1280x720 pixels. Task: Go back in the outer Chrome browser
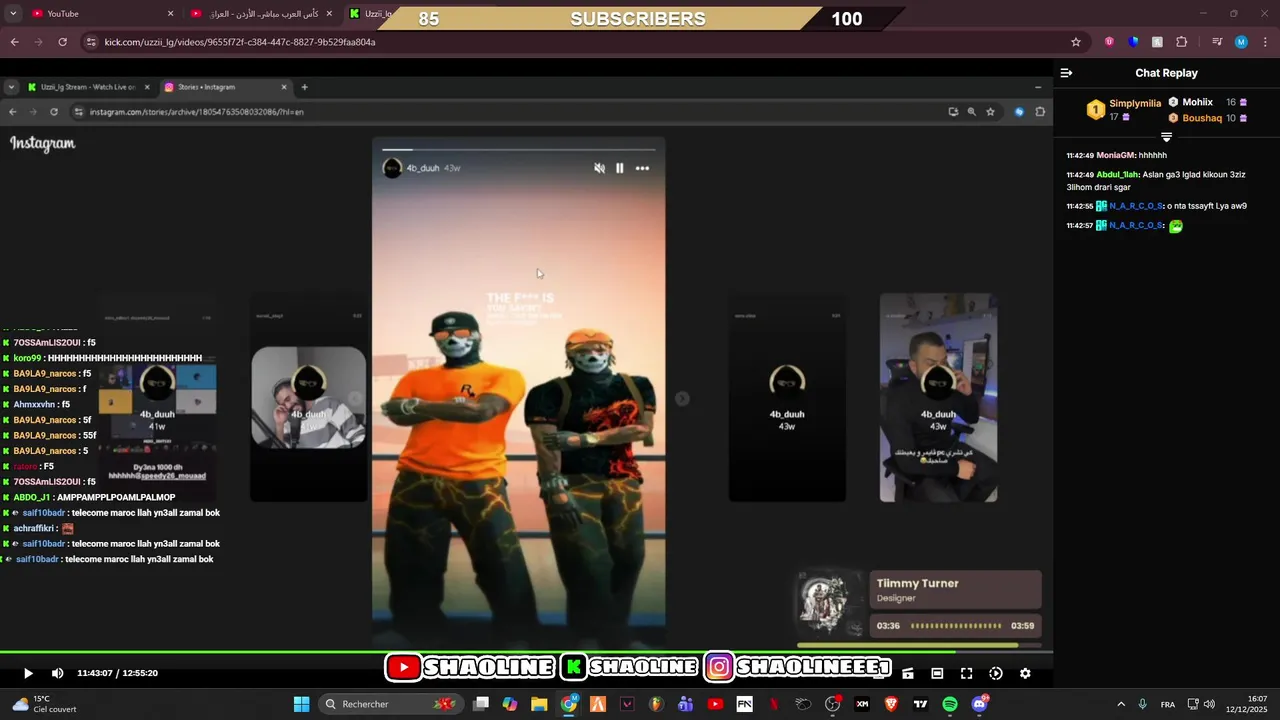point(14,42)
